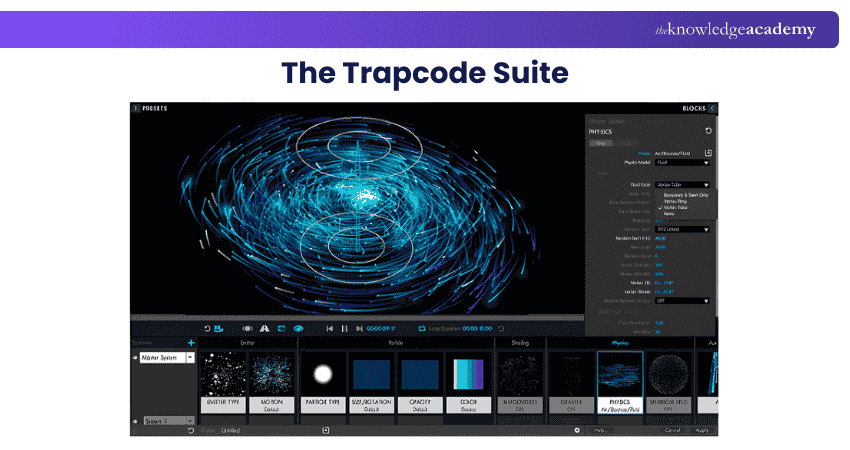Toggle the floor grid road icon
This screenshot has height=450, width=850.
coord(264,329)
